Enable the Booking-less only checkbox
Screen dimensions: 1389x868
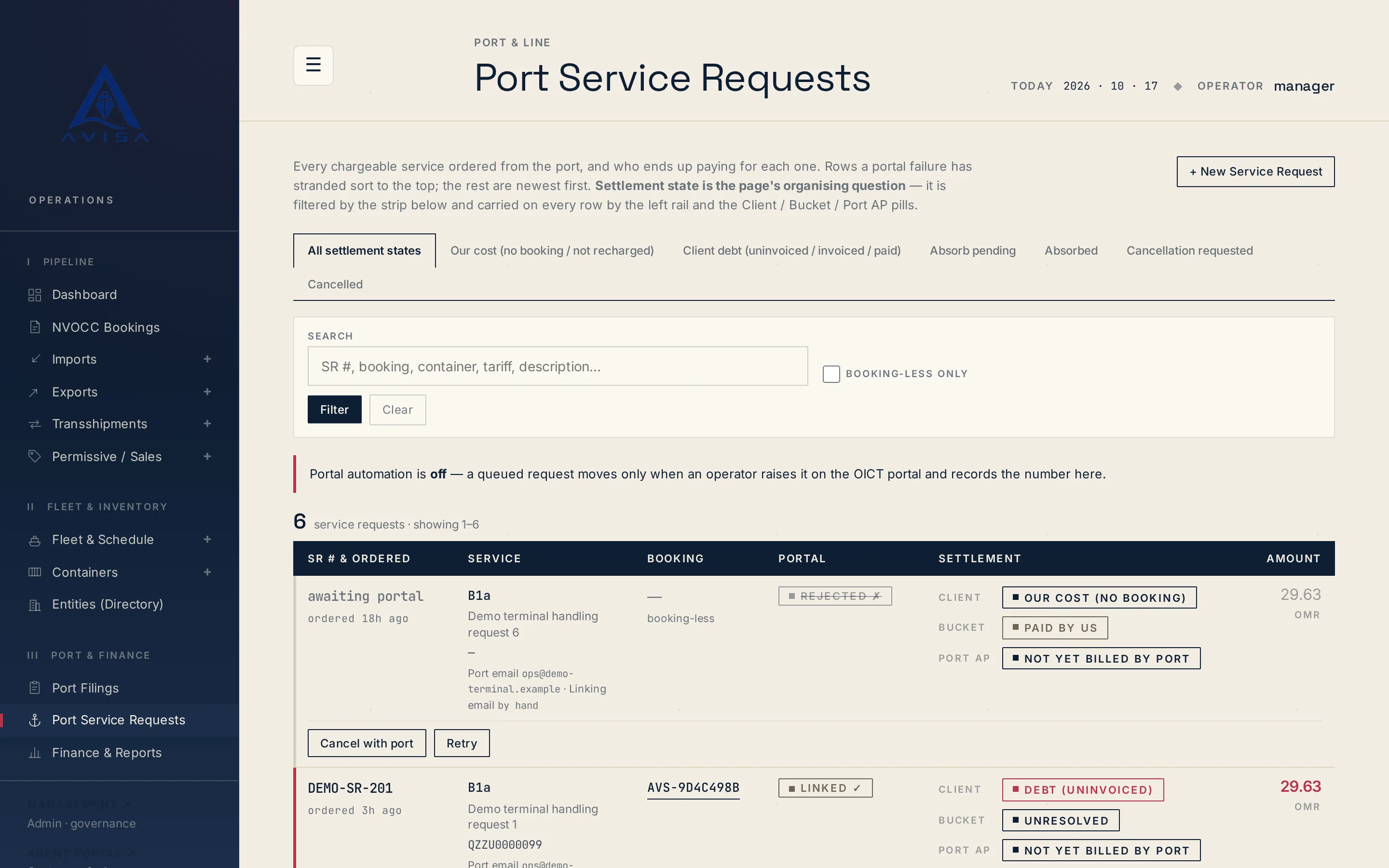pos(831,374)
